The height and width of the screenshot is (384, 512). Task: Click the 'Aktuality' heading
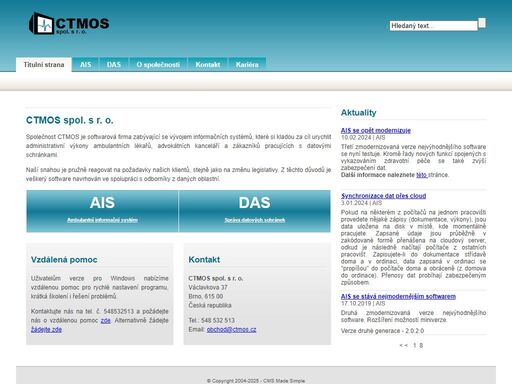tap(358, 113)
